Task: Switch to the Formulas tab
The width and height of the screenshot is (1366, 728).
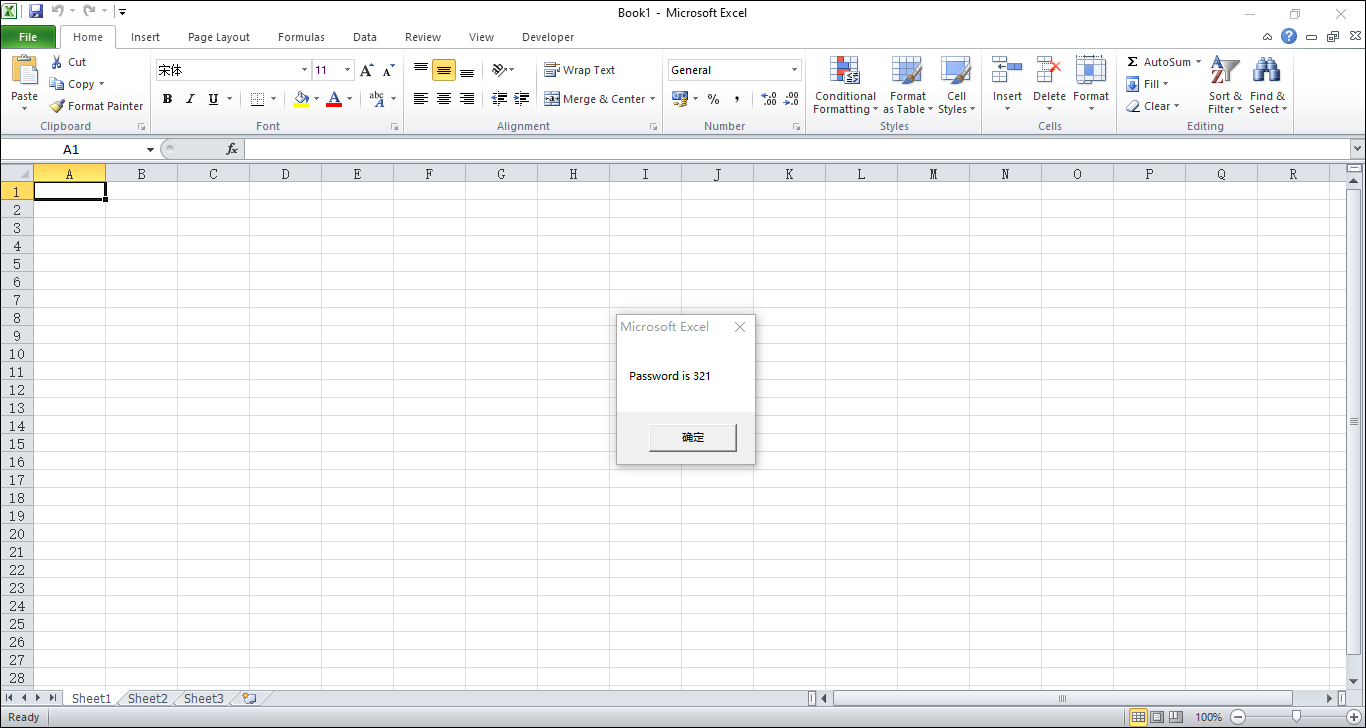Action: tap(301, 37)
